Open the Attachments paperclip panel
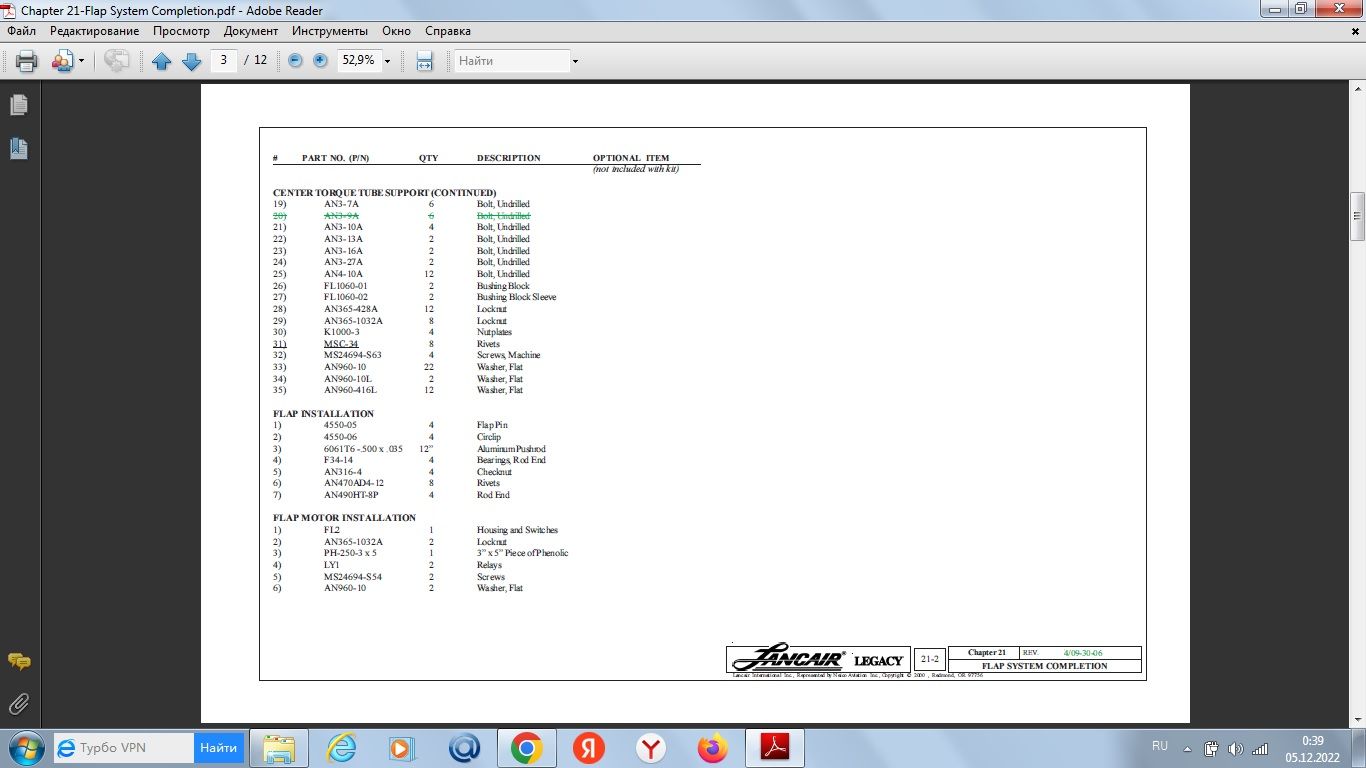1366x768 pixels. click(x=18, y=703)
